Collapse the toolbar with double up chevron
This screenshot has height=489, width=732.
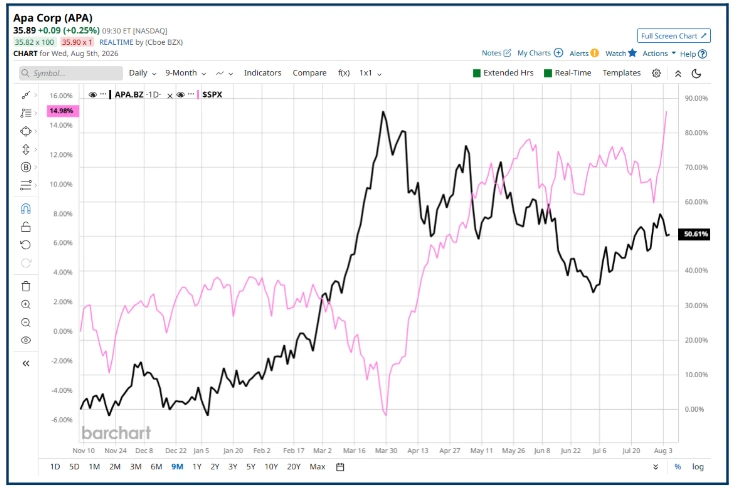coord(678,74)
